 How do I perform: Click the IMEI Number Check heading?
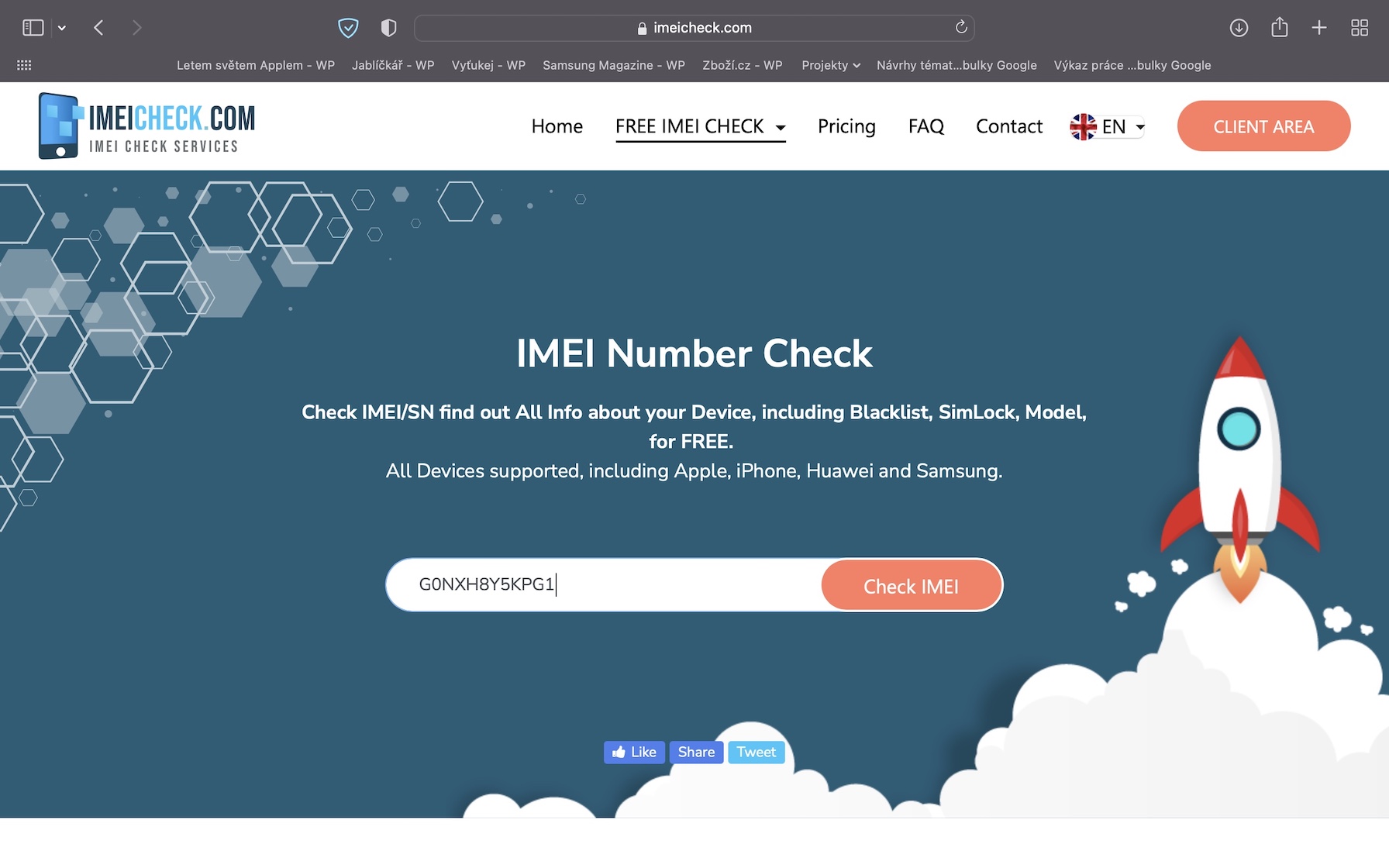pyautogui.click(x=694, y=353)
